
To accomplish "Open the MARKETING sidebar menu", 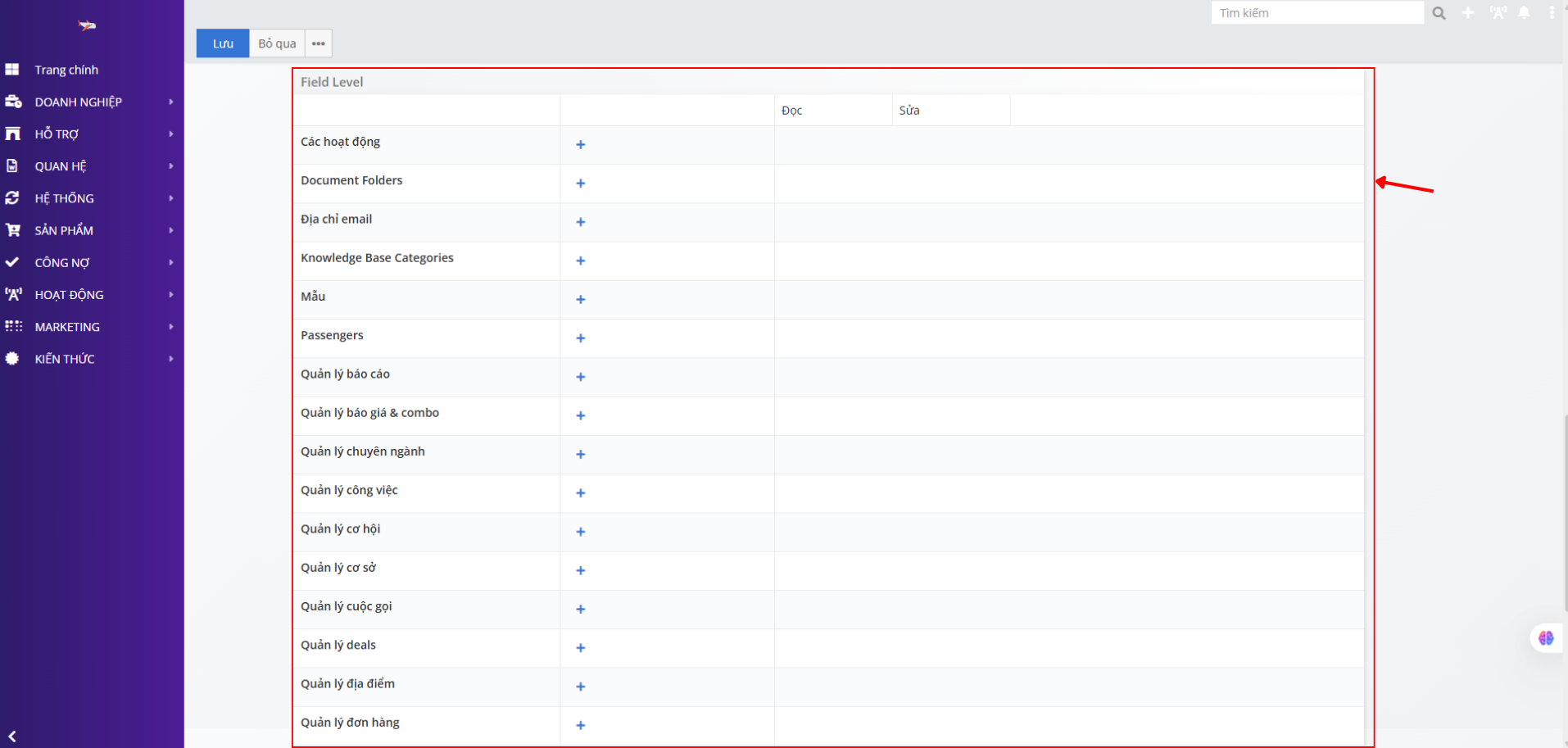I will click(x=67, y=327).
